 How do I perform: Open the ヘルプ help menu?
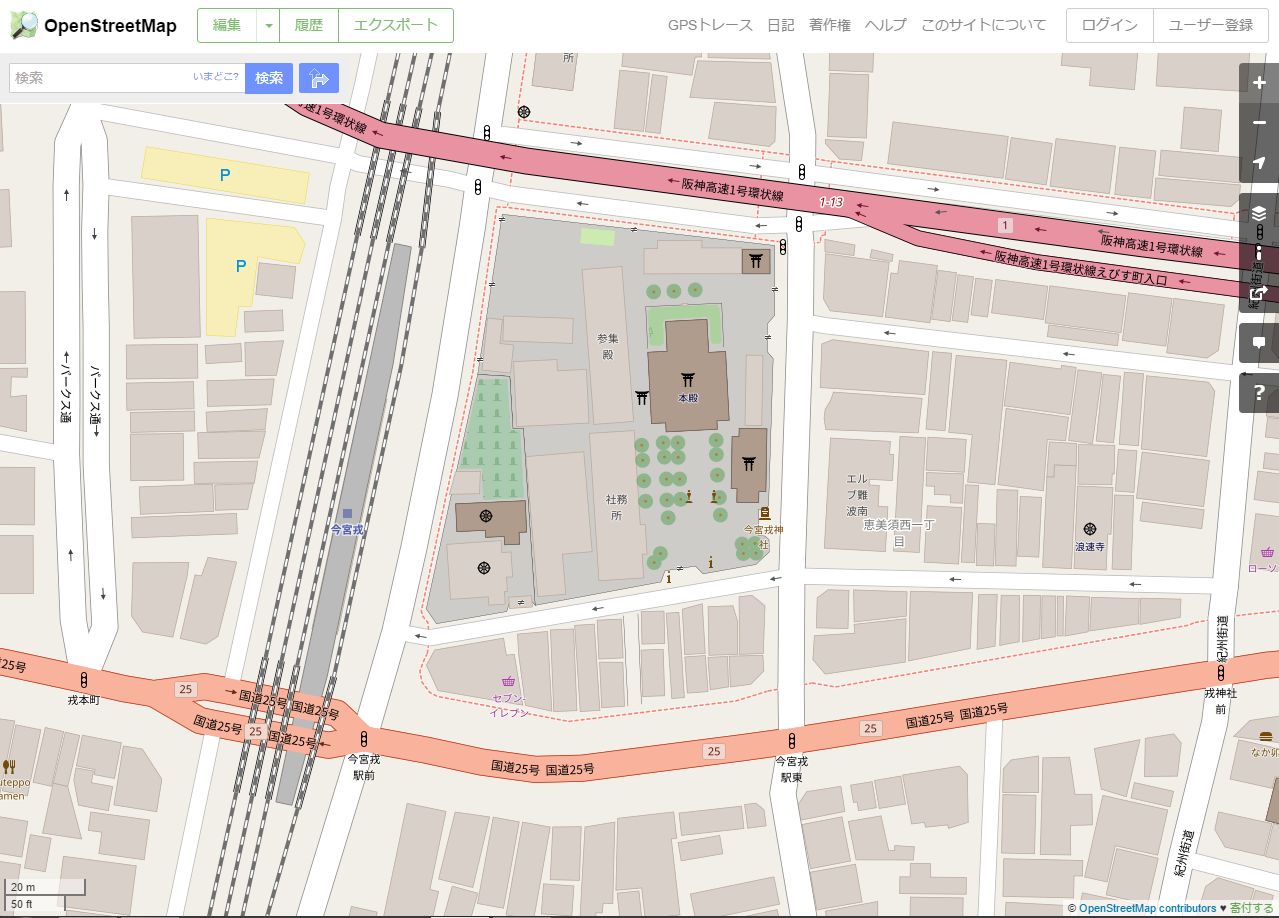(x=886, y=25)
